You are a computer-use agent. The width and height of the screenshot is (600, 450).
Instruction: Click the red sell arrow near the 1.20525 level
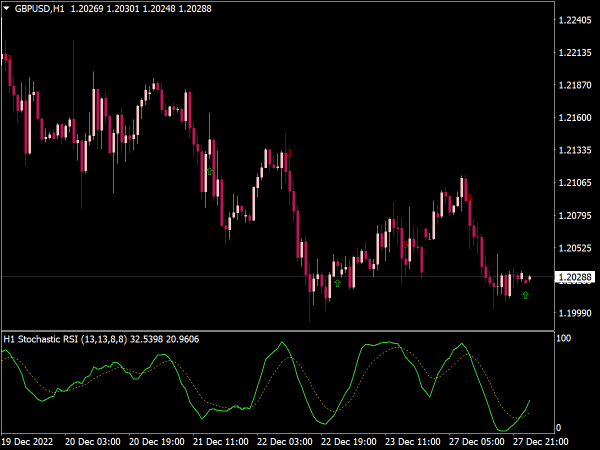point(405,245)
